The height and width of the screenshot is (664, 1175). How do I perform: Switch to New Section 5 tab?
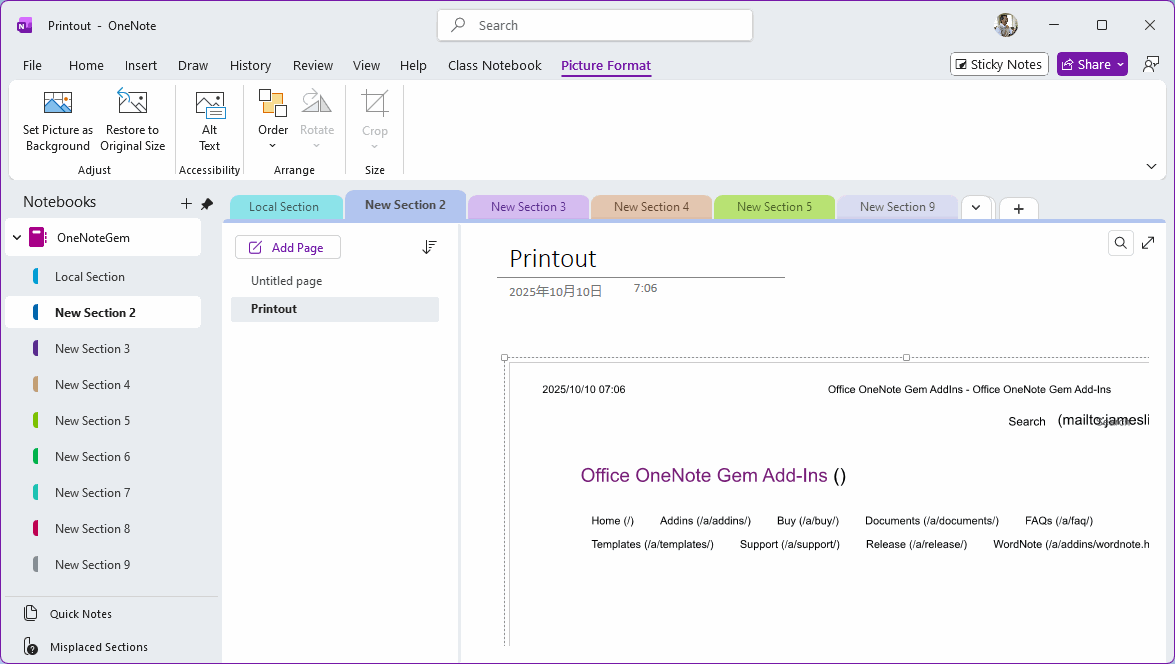coord(774,207)
